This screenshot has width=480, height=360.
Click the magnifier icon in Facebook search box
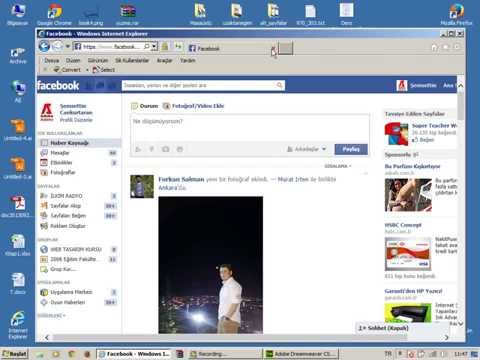[280, 86]
